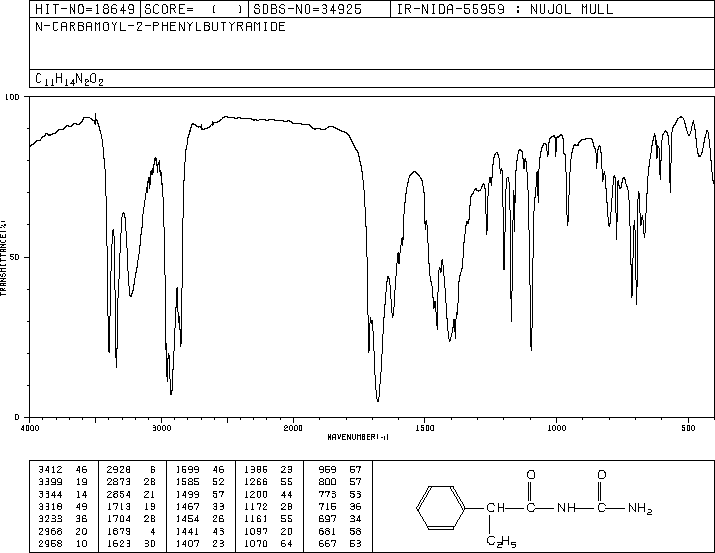Click the IR-NIDA-55959 : NUJOL MULL label
715x553 pixels.
(x=505, y=9)
